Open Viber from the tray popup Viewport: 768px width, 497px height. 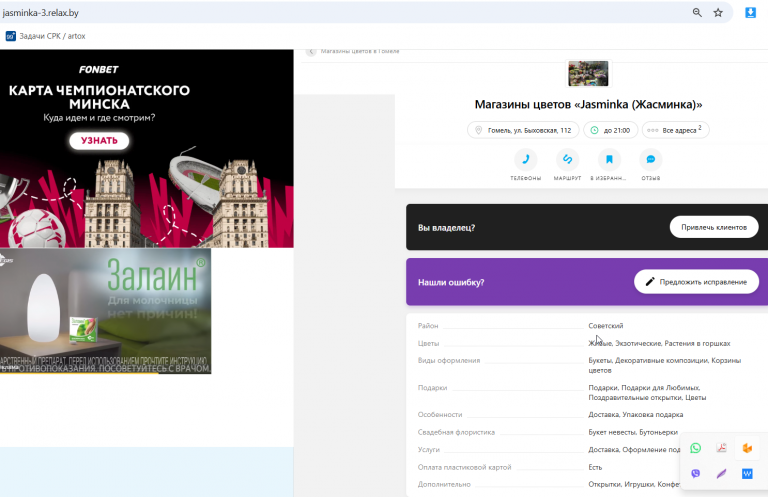[696, 473]
